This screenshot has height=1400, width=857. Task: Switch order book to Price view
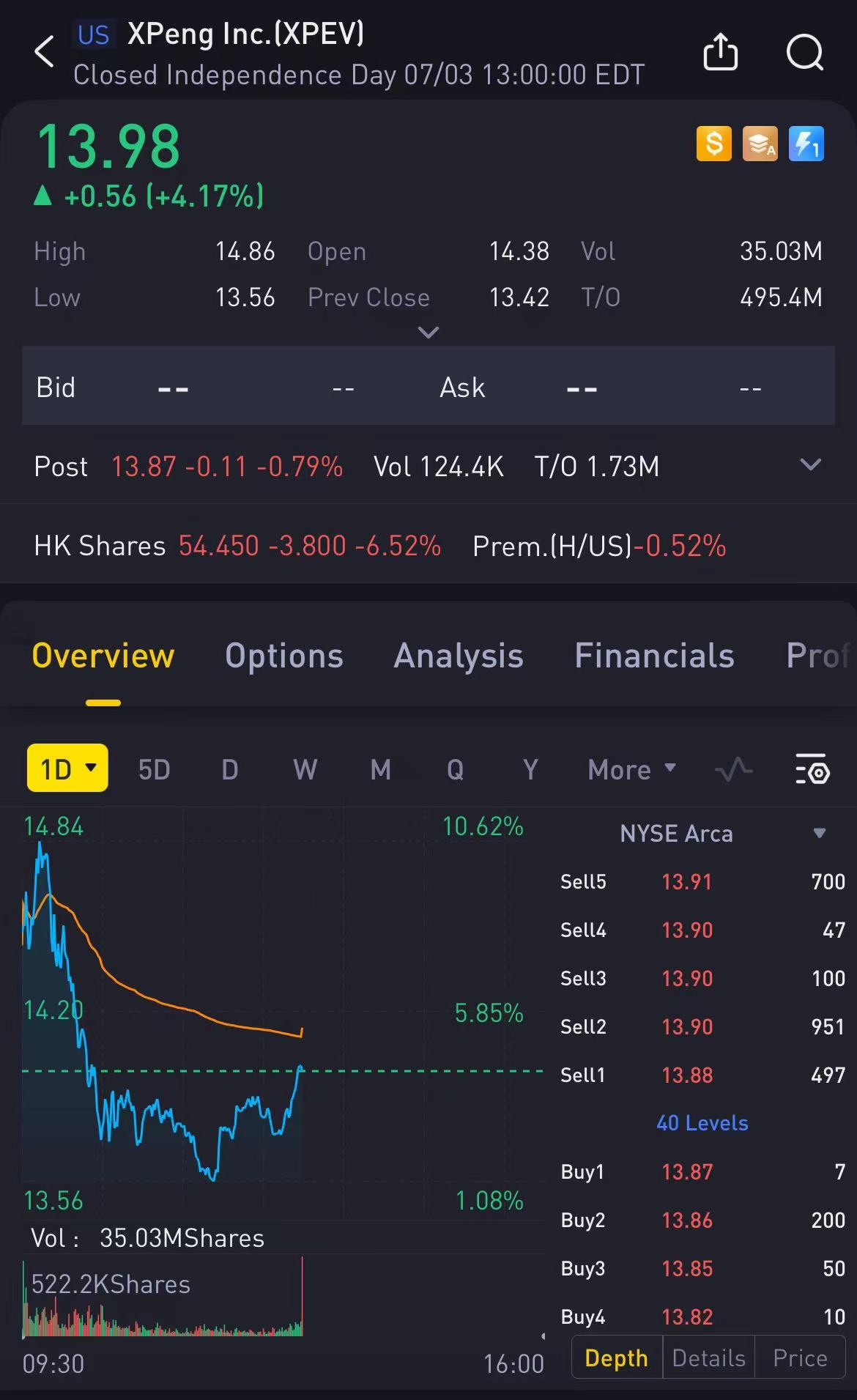pos(800,1358)
